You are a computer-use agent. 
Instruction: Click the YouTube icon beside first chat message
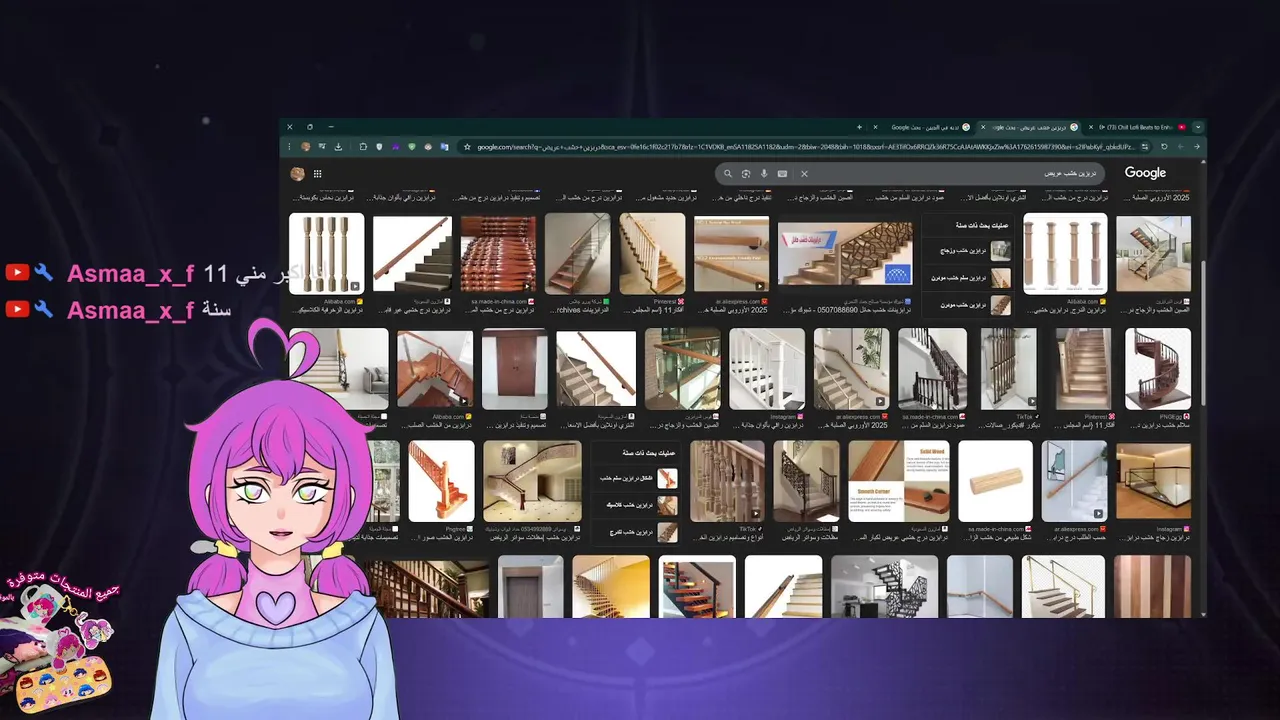pos(16,272)
